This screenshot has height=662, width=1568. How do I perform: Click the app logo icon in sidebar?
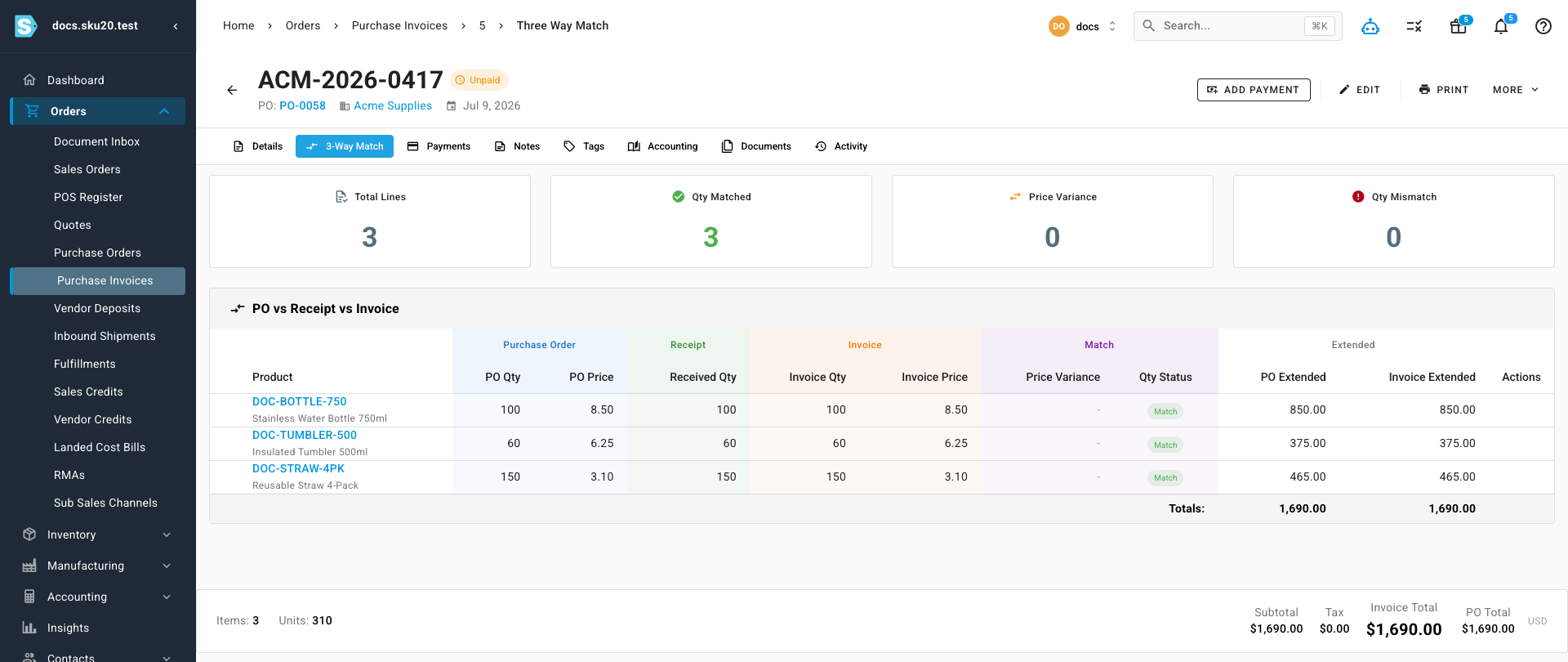pyautogui.click(x=26, y=26)
